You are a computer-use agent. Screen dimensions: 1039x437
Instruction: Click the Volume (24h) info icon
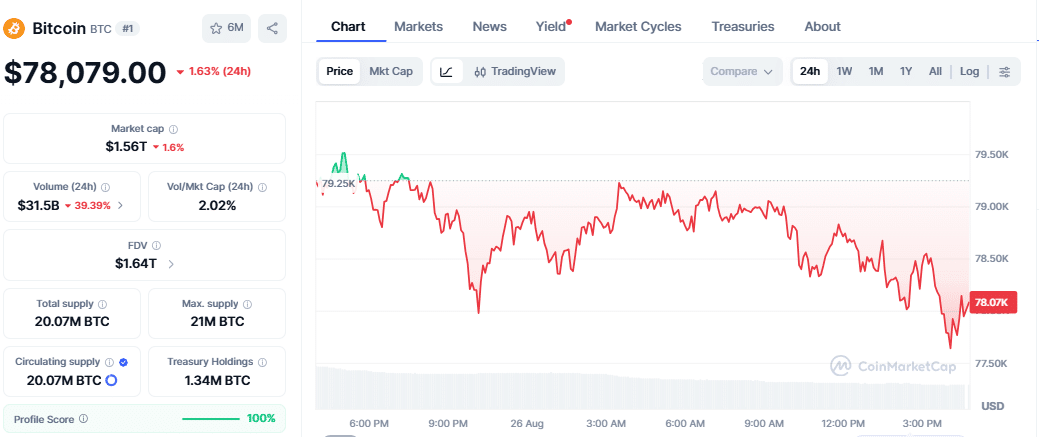pyautogui.click(x=105, y=188)
